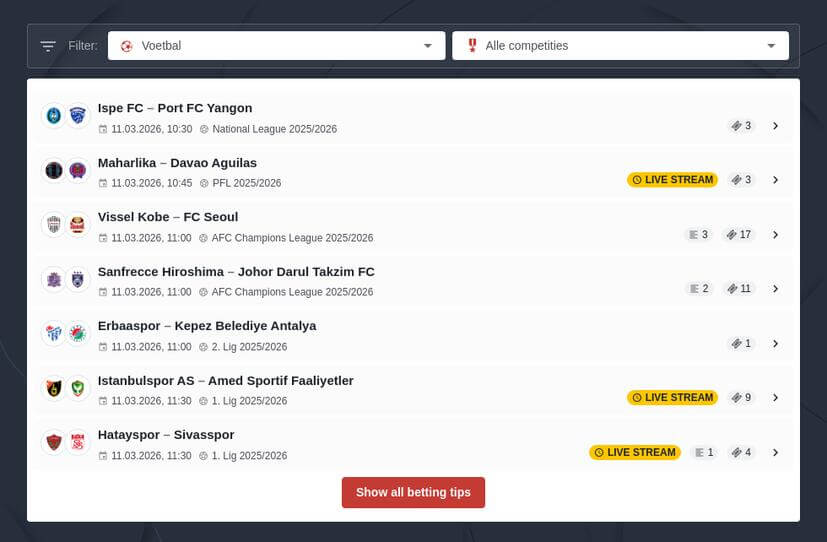The width and height of the screenshot is (827, 542).
Task: Click the Istanbulspor AS team logo
Action: [53, 388]
